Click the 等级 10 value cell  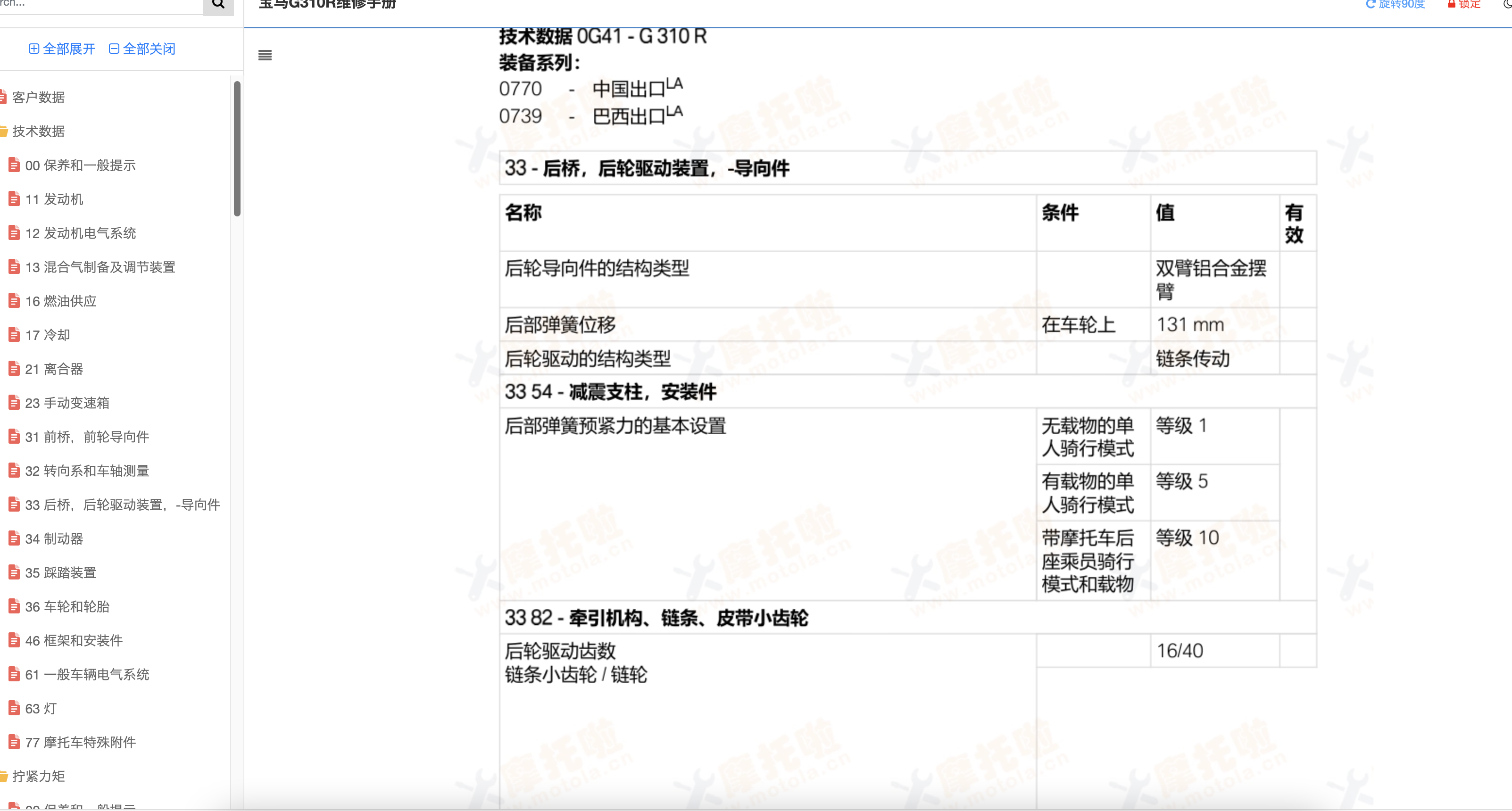pyautogui.click(x=1214, y=561)
